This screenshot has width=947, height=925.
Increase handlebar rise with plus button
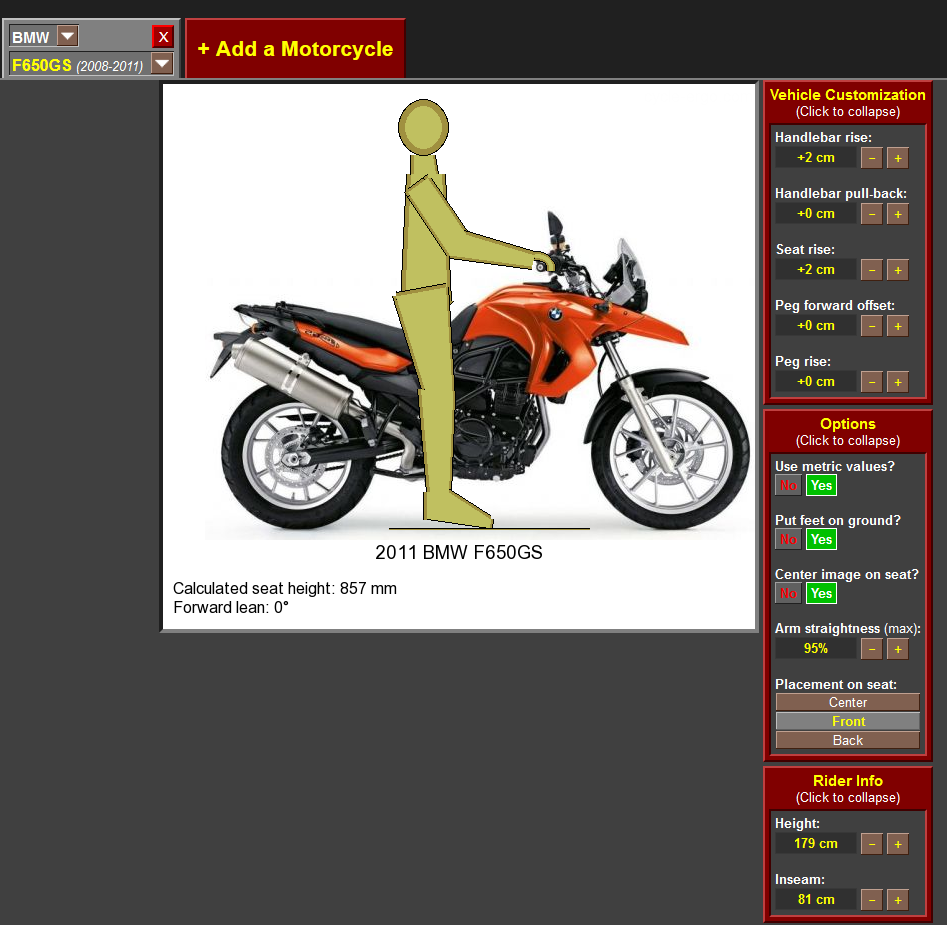click(897, 158)
